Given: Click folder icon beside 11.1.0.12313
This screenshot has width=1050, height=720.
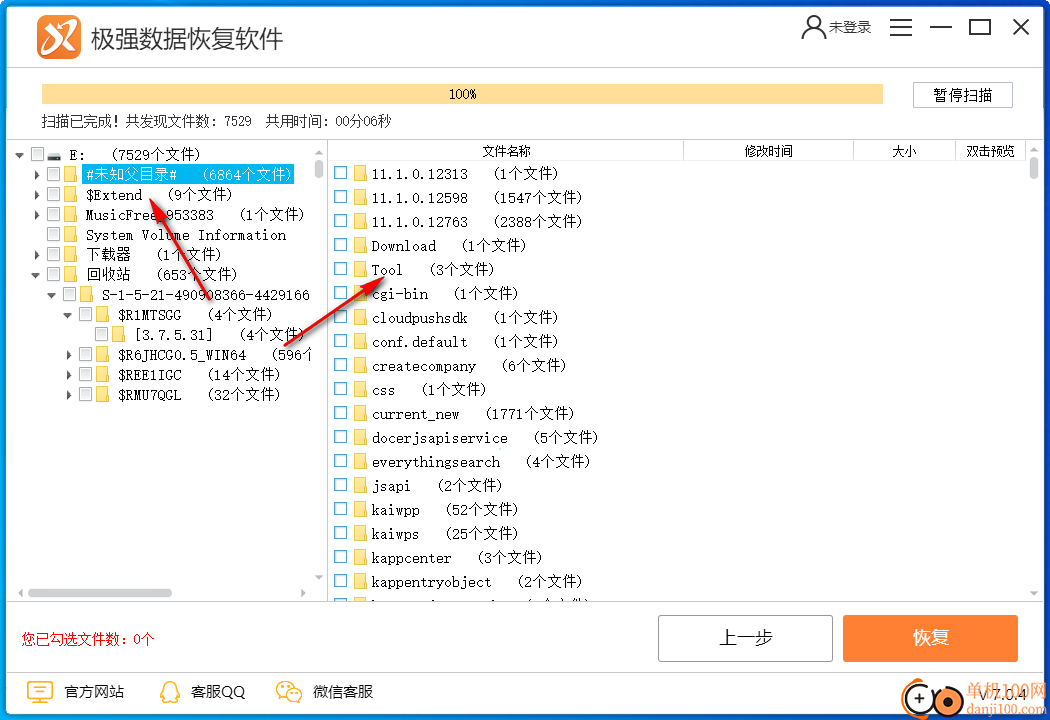Looking at the screenshot, I should click(360, 173).
